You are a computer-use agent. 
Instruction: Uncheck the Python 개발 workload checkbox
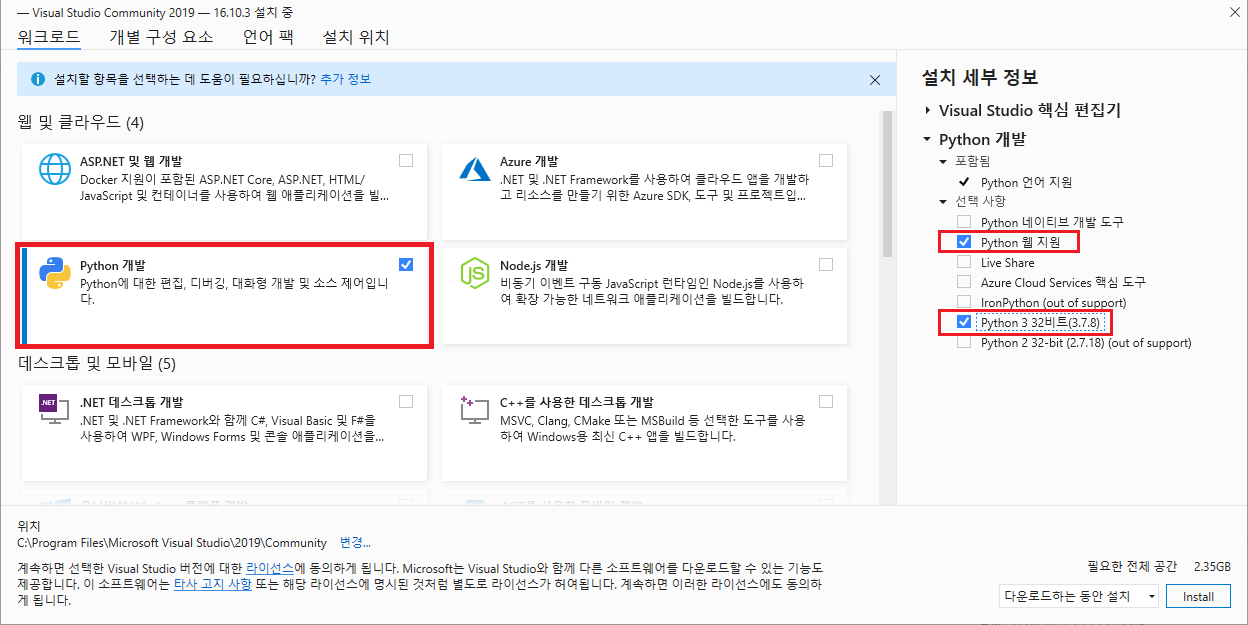click(405, 264)
